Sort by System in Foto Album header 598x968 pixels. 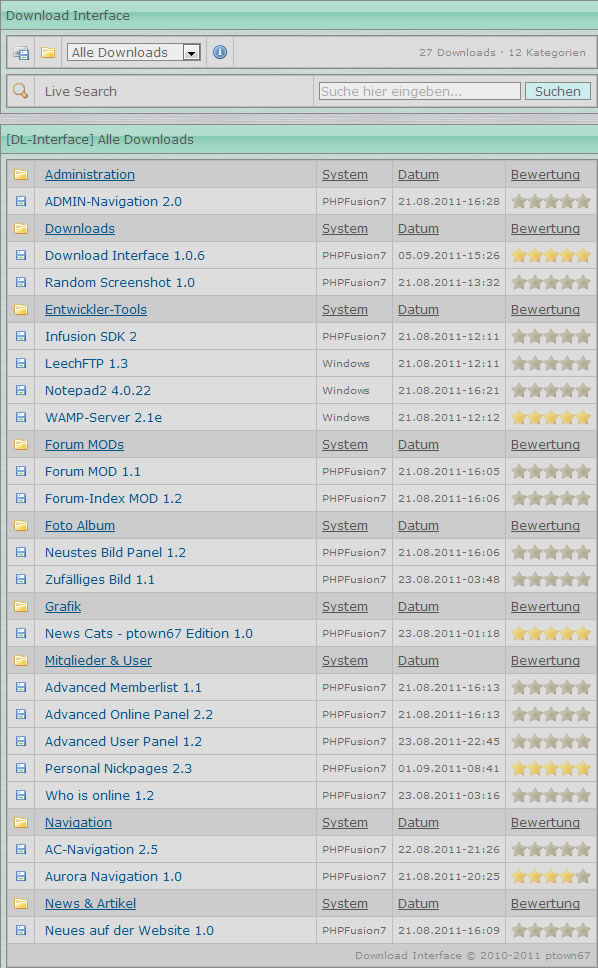[x=344, y=525]
